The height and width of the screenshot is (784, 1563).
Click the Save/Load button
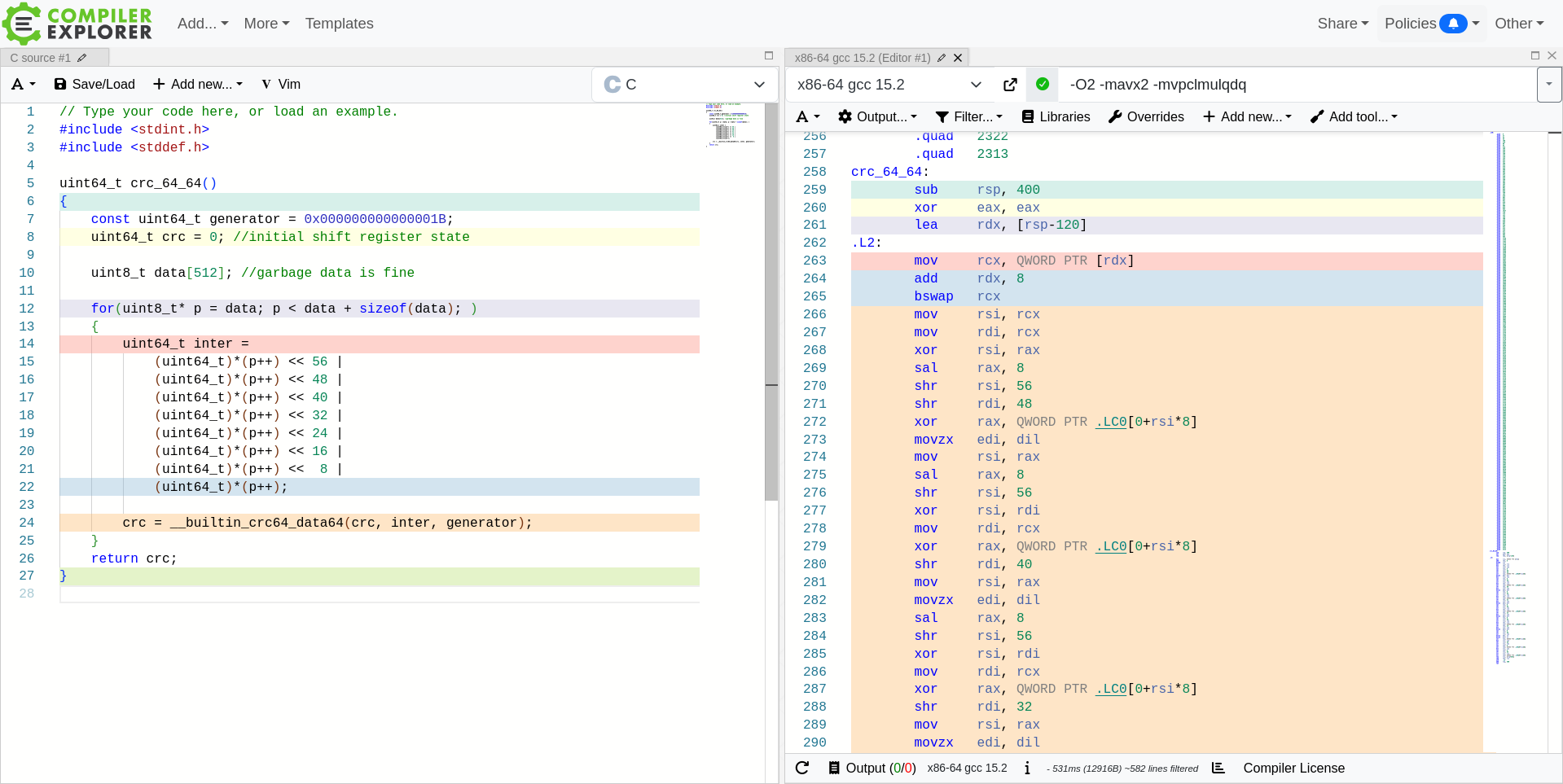(94, 84)
